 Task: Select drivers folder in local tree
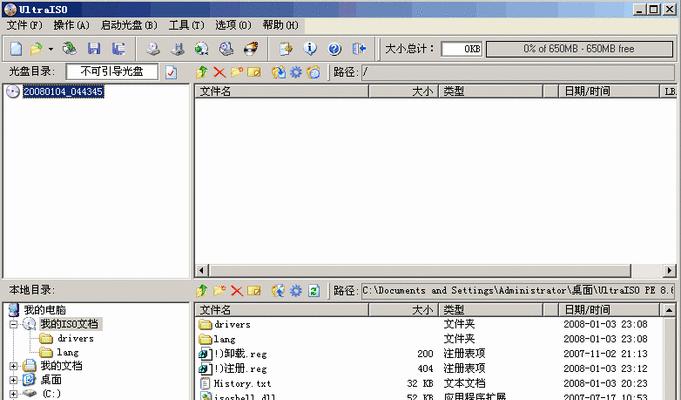(75, 338)
